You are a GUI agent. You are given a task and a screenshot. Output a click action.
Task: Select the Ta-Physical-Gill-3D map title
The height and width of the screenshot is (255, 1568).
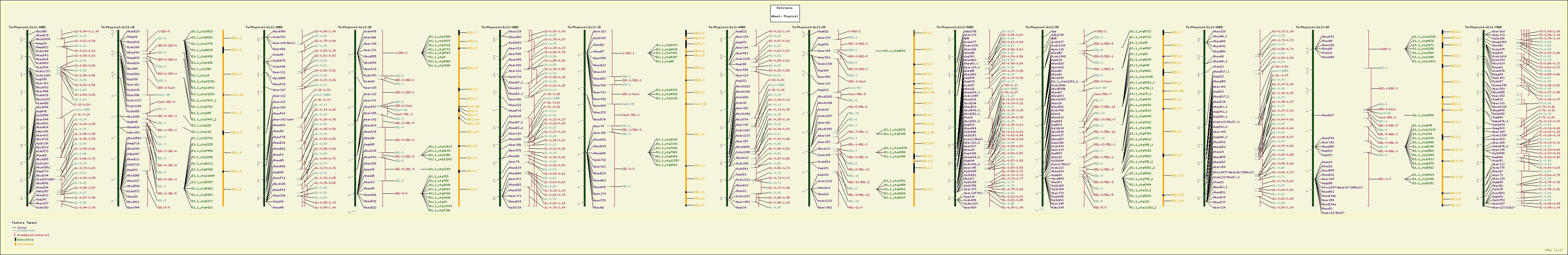pos(584,27)
